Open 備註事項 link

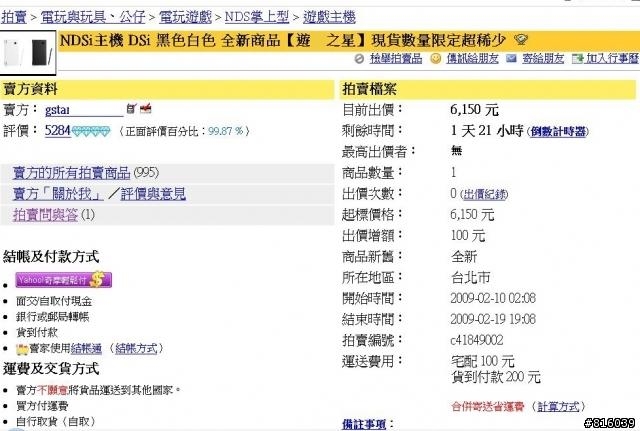pos(364,424)
